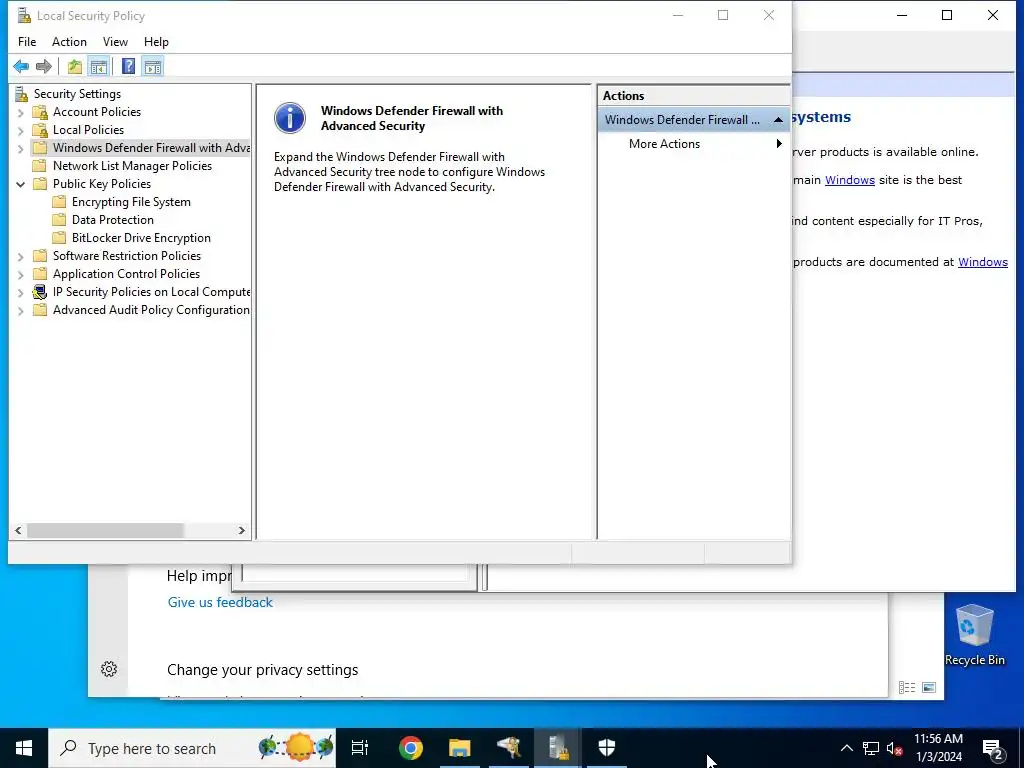Open the notification center icon
The height and width of the screenshot is (768, 1024).
(x=993, y=748)
